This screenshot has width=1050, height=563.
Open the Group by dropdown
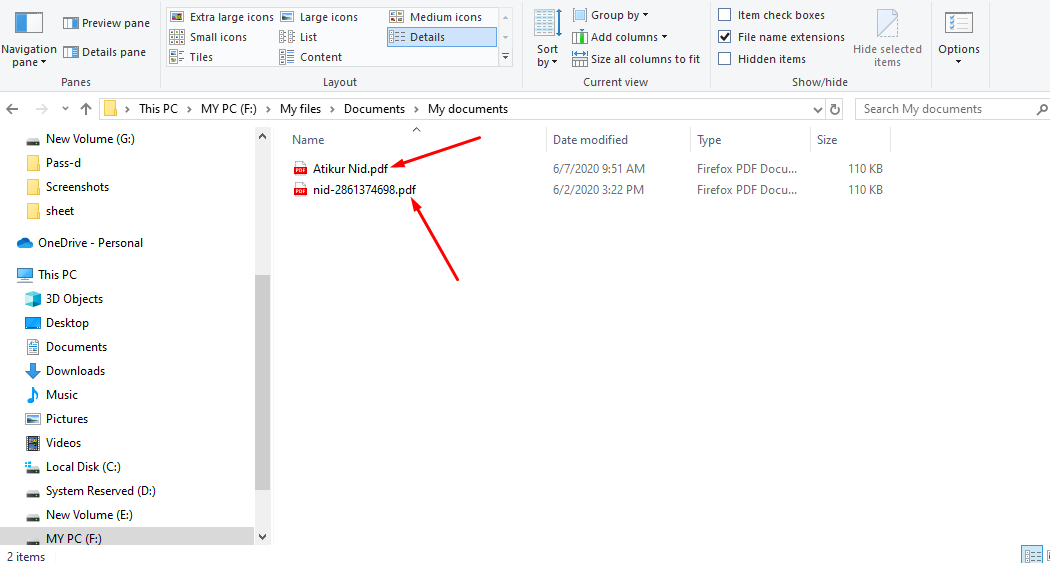coord(610,15)
